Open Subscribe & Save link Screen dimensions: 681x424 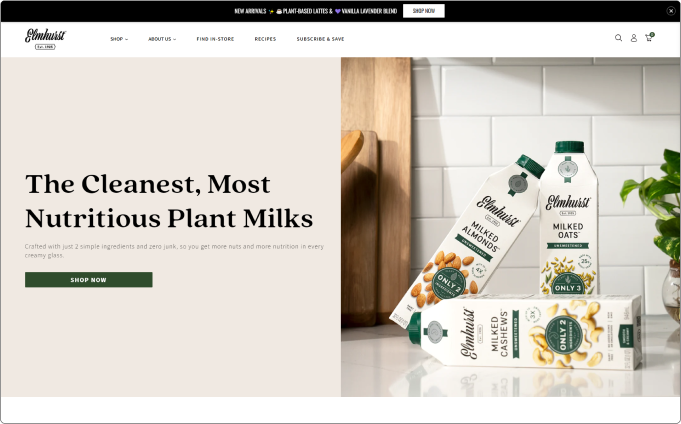320,39
